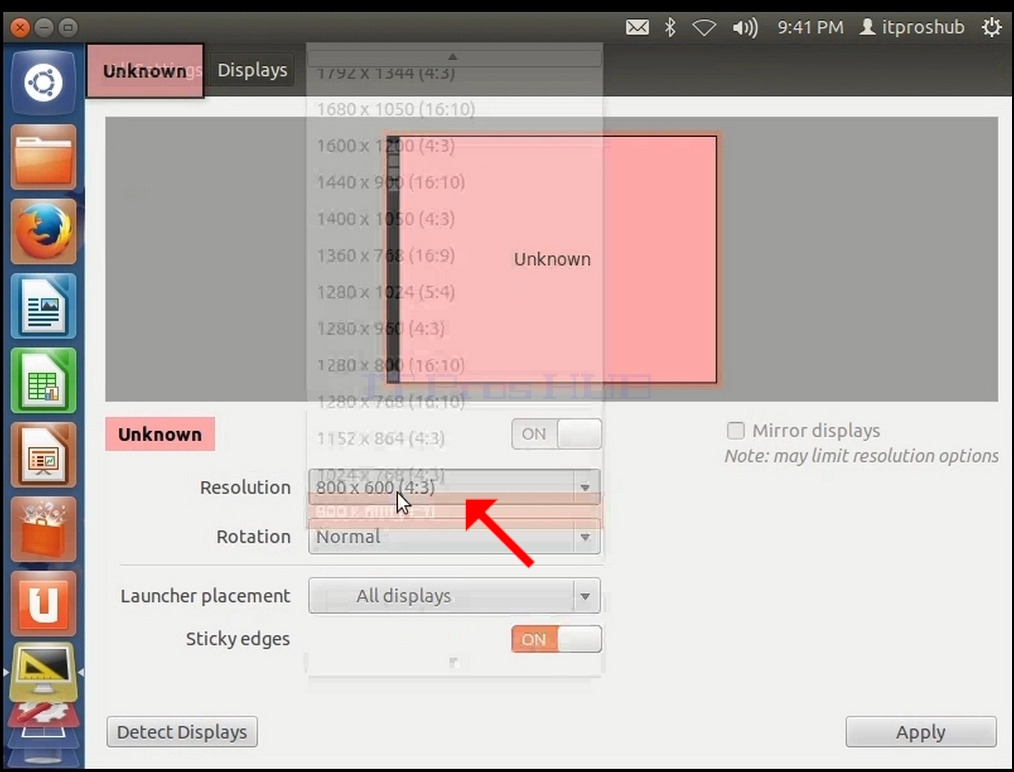Select 1440 x 900 (16:10) resolution

point(455,182)
